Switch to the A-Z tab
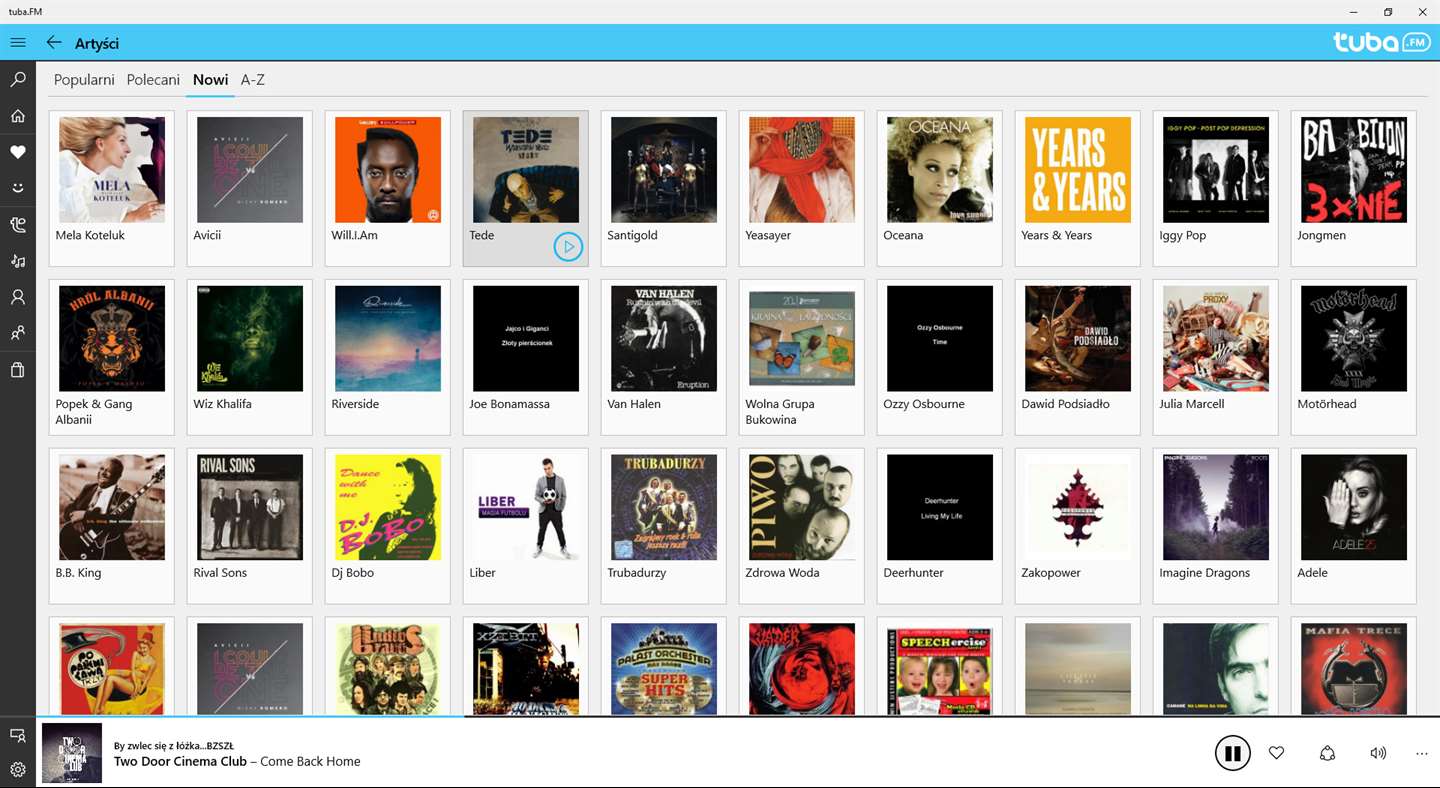1440x788 pixels. (253, 79)
